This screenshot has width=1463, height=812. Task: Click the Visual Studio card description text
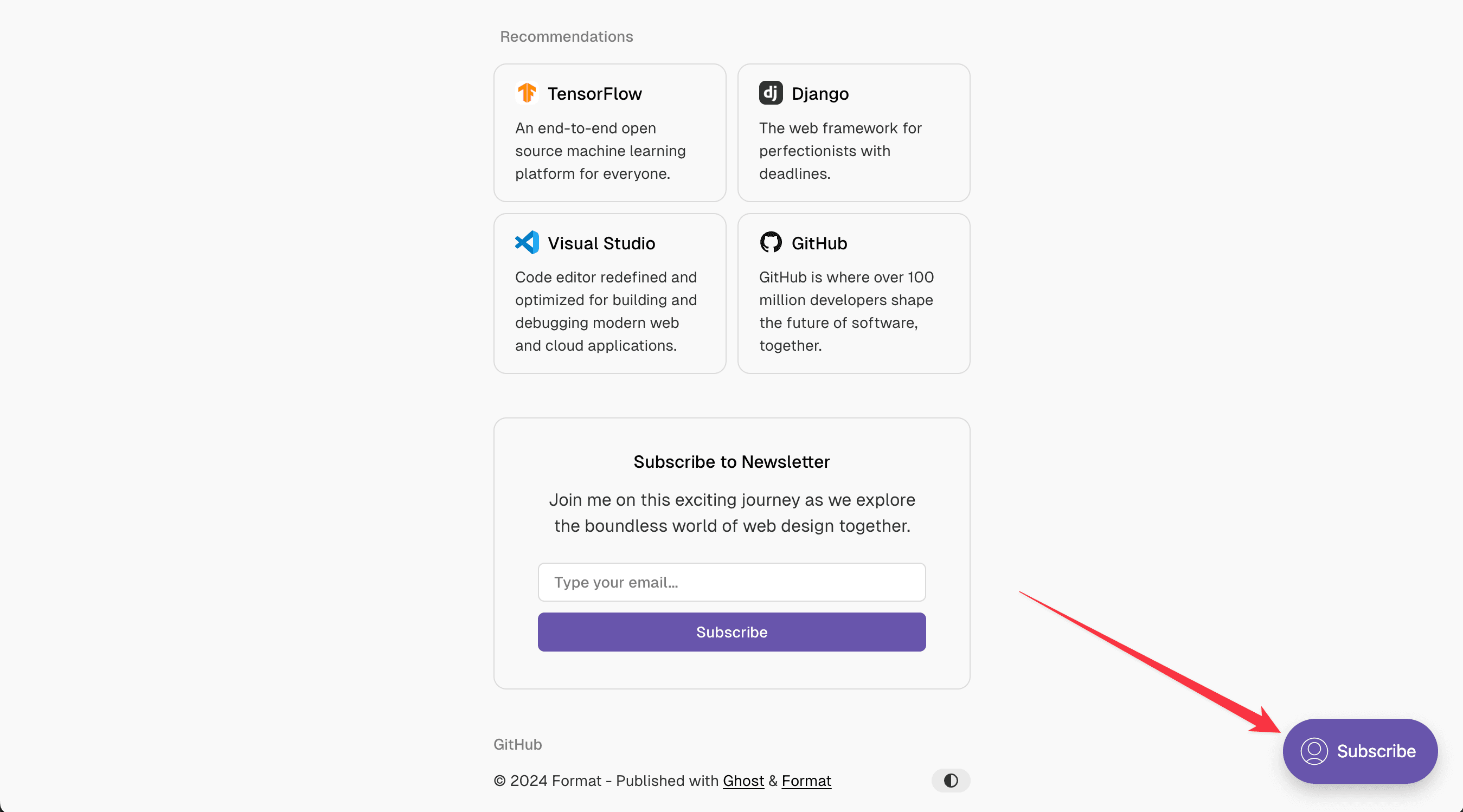tap(605, 311)
